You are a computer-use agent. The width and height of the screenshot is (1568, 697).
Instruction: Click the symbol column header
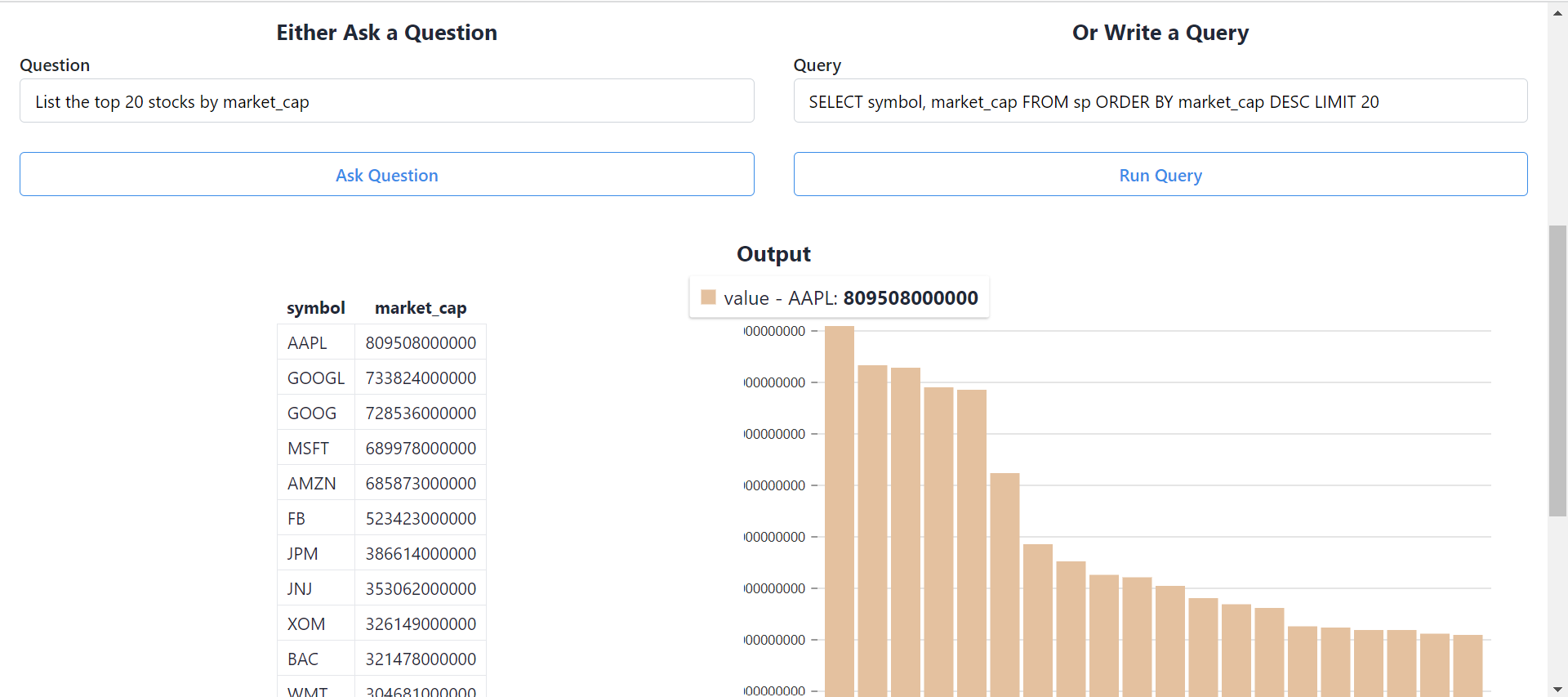[316, 308]
